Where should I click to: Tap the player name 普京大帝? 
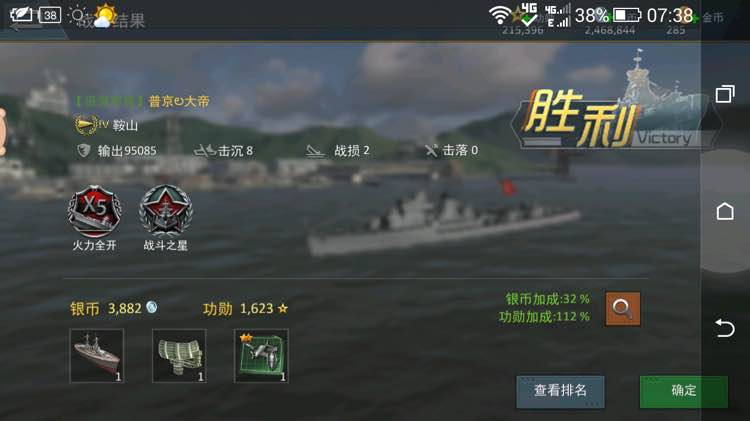pos(179,101)
